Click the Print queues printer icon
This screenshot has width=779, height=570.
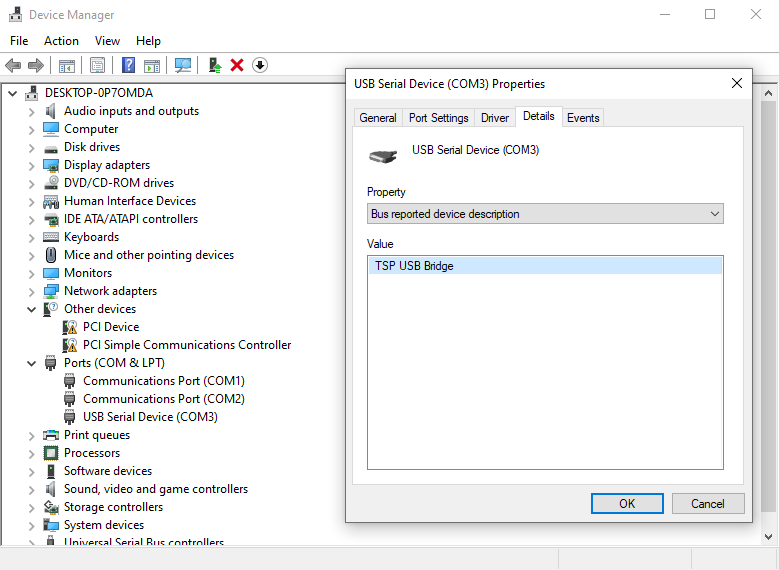(51, 435)
